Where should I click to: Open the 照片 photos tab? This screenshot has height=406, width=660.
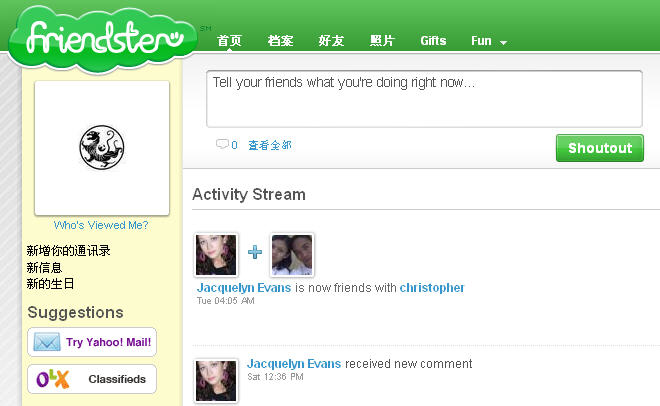click(x=382, y=41)
